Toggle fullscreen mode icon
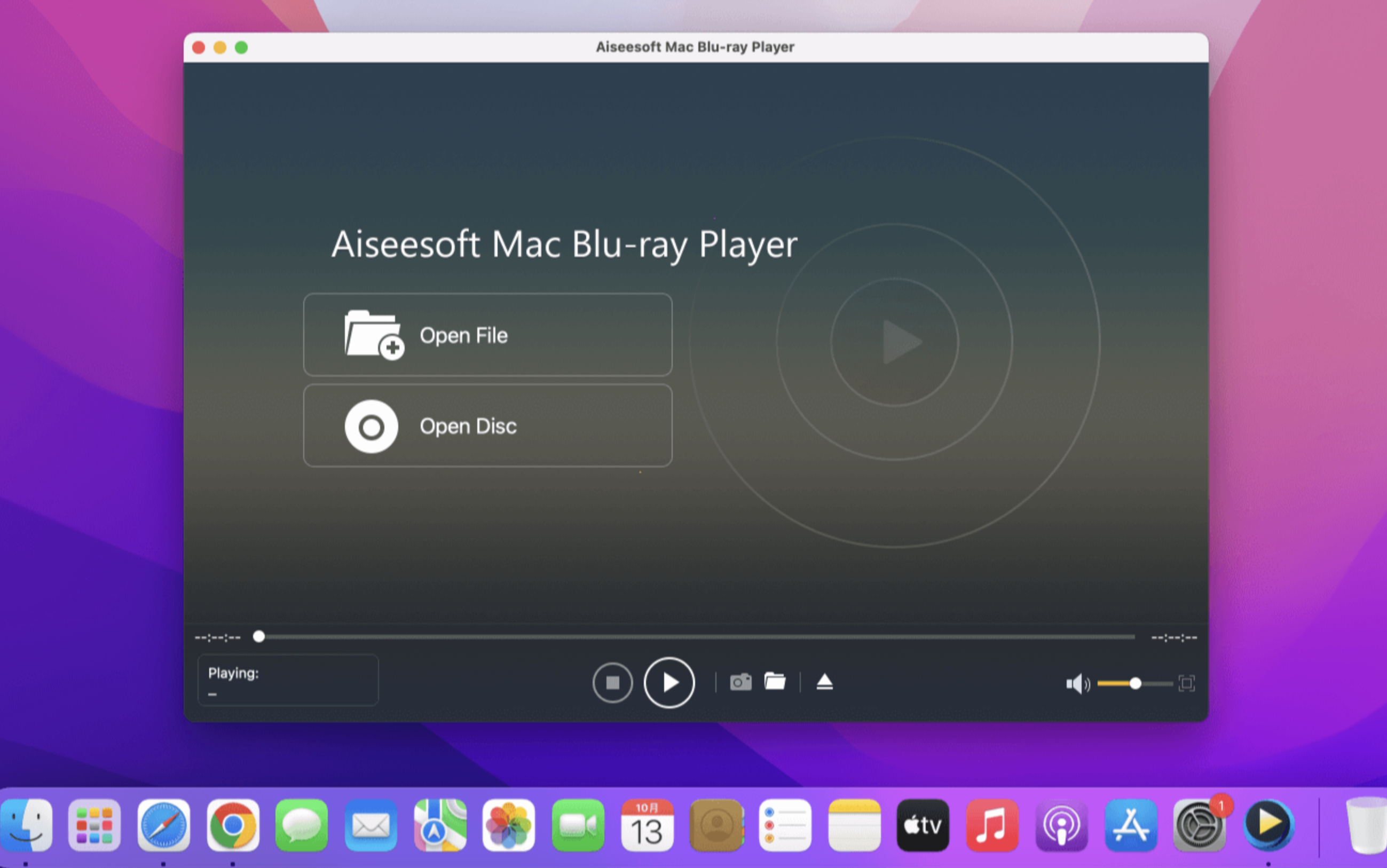1387x868 pixels. [1187, 683]
